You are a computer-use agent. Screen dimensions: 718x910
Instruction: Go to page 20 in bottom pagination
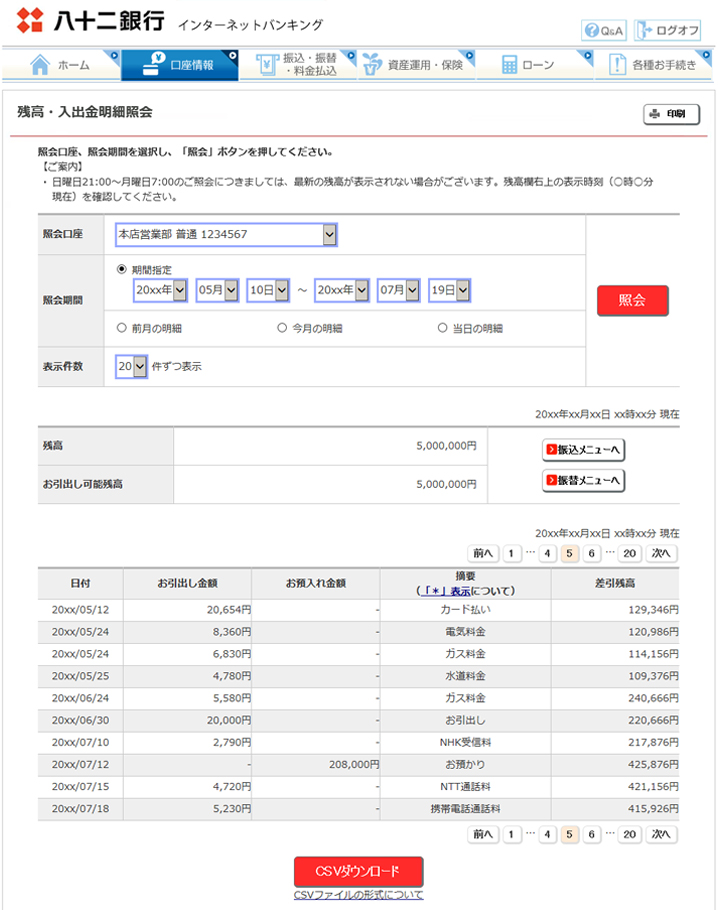pyautogui.click(x=630, y=834)
